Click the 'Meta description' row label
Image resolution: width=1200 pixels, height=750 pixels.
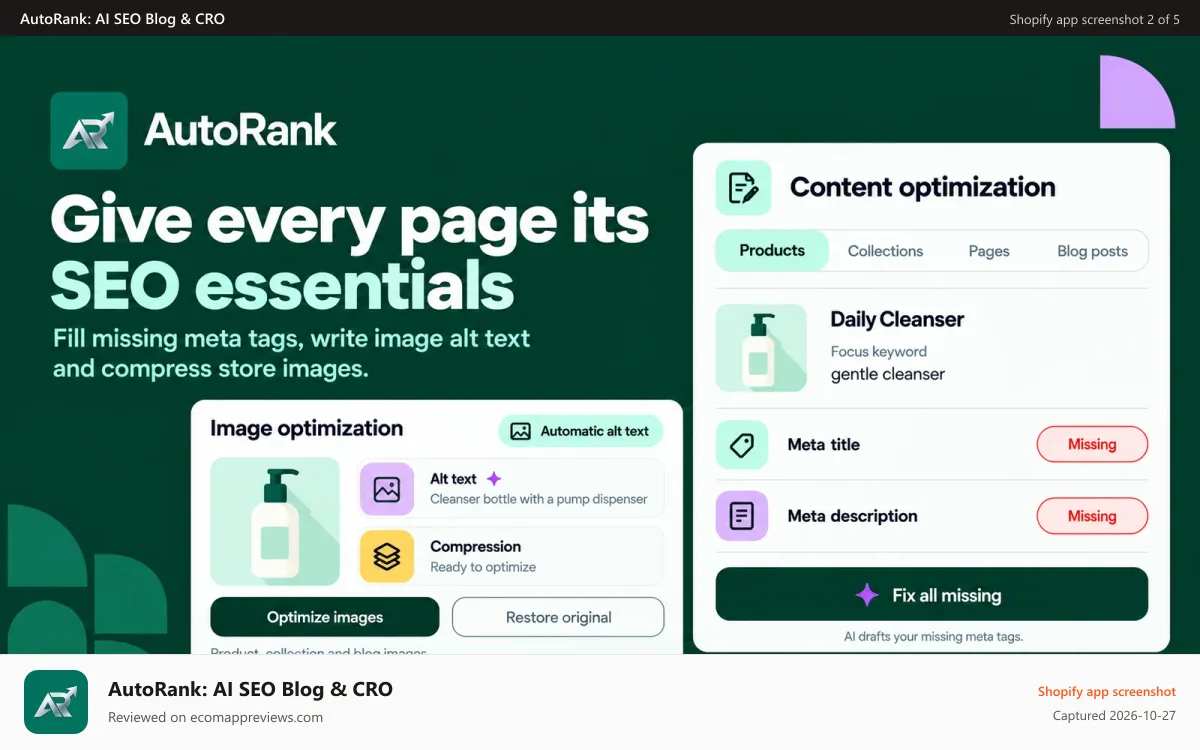[x=852, y=516]
